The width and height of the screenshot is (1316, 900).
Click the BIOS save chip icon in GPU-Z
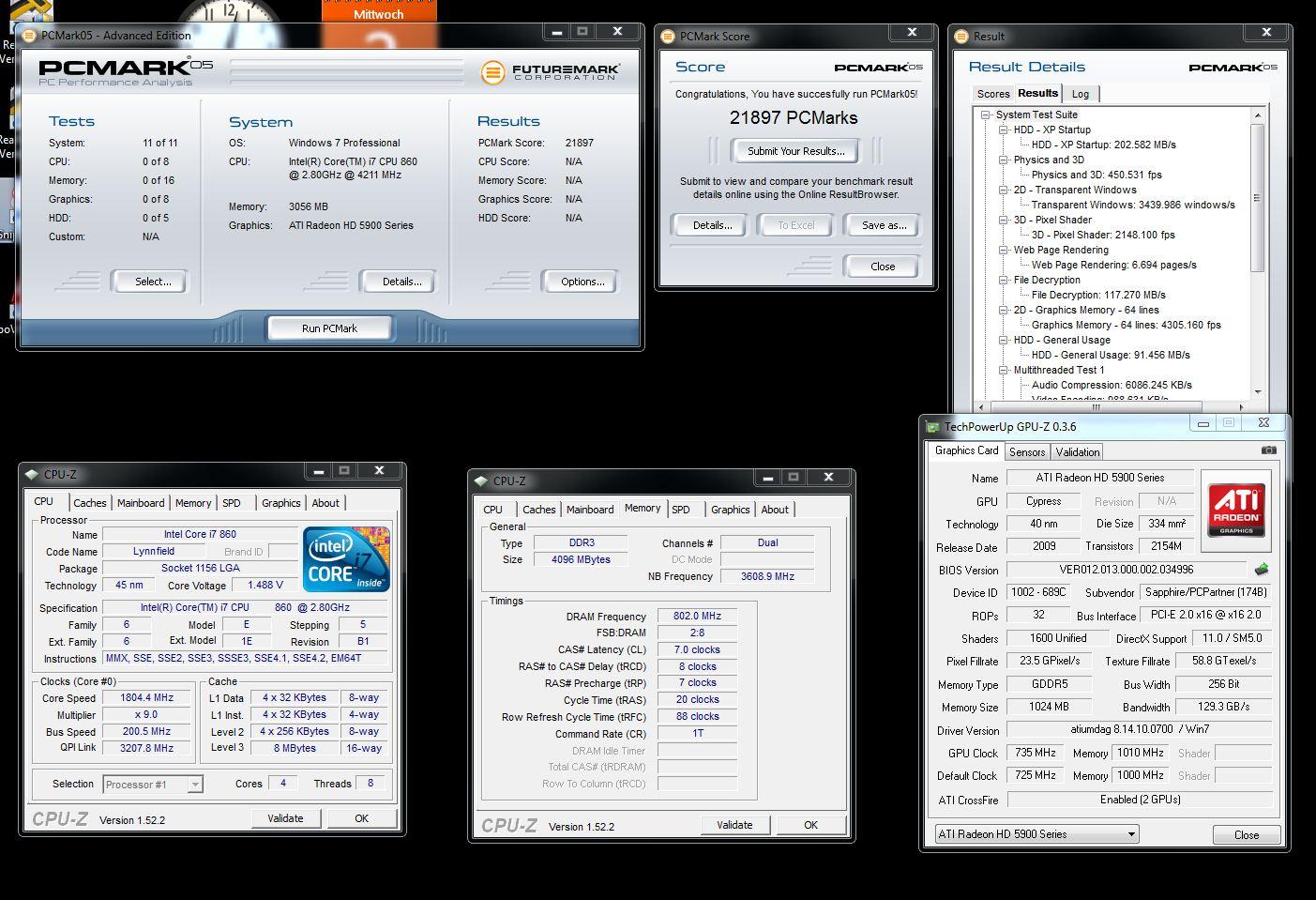pyautogui.click(x=1262, y=569)
